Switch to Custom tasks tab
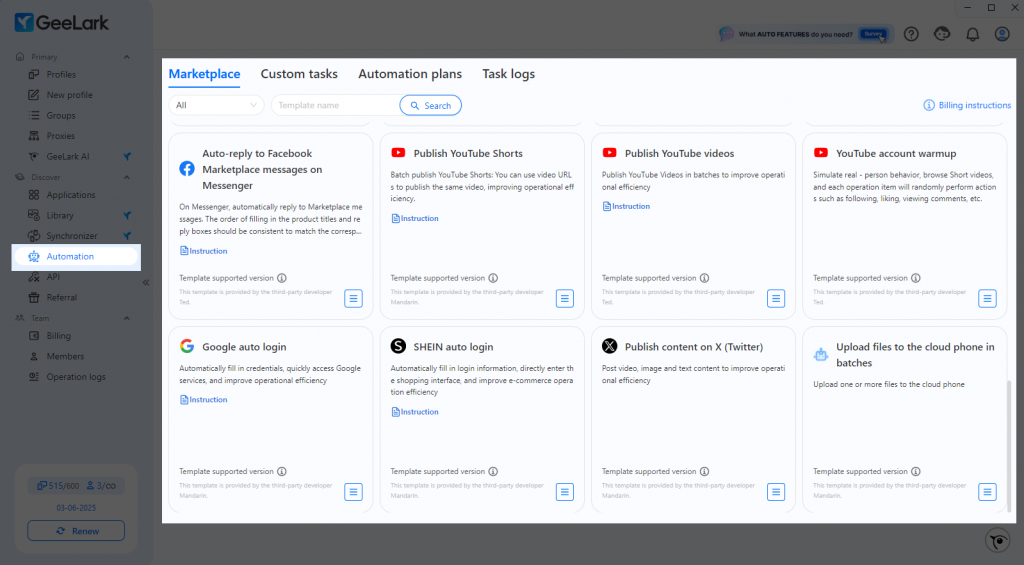1024x565 pixels. (299, 74)
